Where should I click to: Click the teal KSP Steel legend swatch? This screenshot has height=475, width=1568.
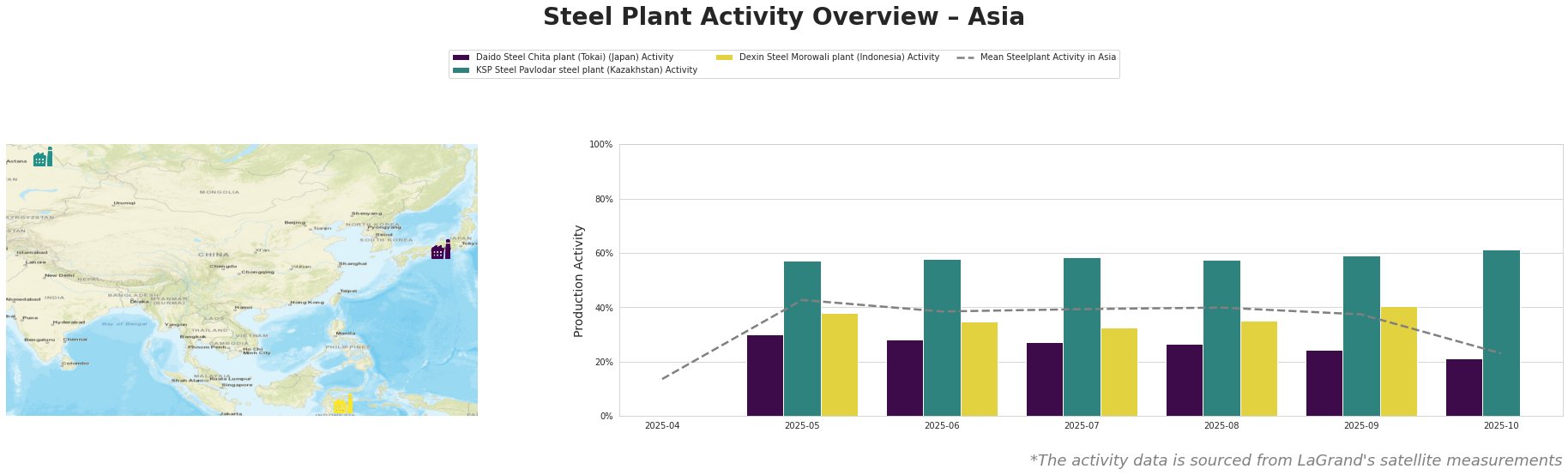click(461, 70)
